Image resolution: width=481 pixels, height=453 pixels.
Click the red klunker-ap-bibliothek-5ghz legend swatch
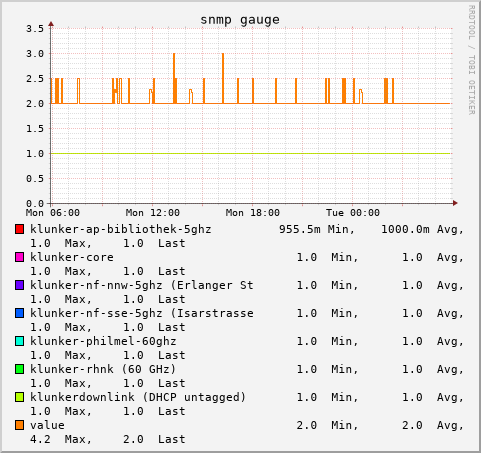point(19,229)
